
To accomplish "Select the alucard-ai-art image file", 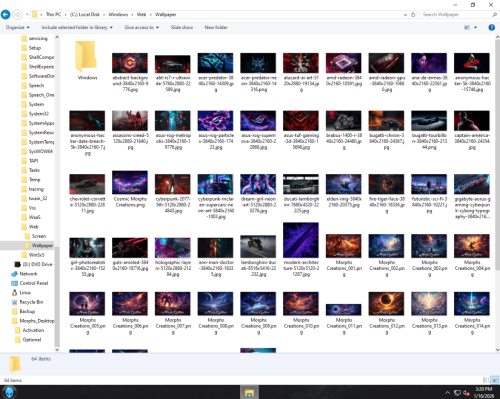I will pos(301,72).
